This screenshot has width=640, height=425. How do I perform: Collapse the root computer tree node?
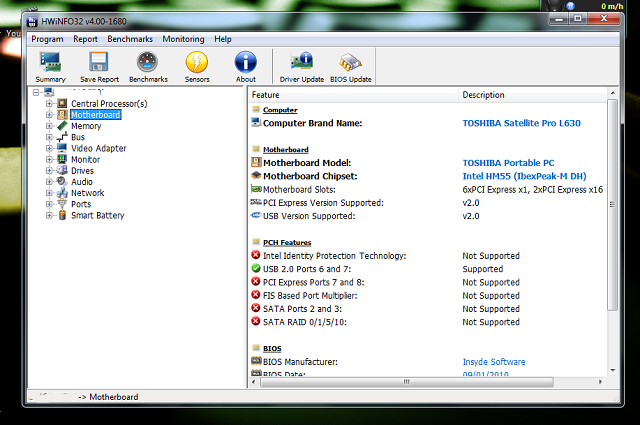[x=36, y=92]
